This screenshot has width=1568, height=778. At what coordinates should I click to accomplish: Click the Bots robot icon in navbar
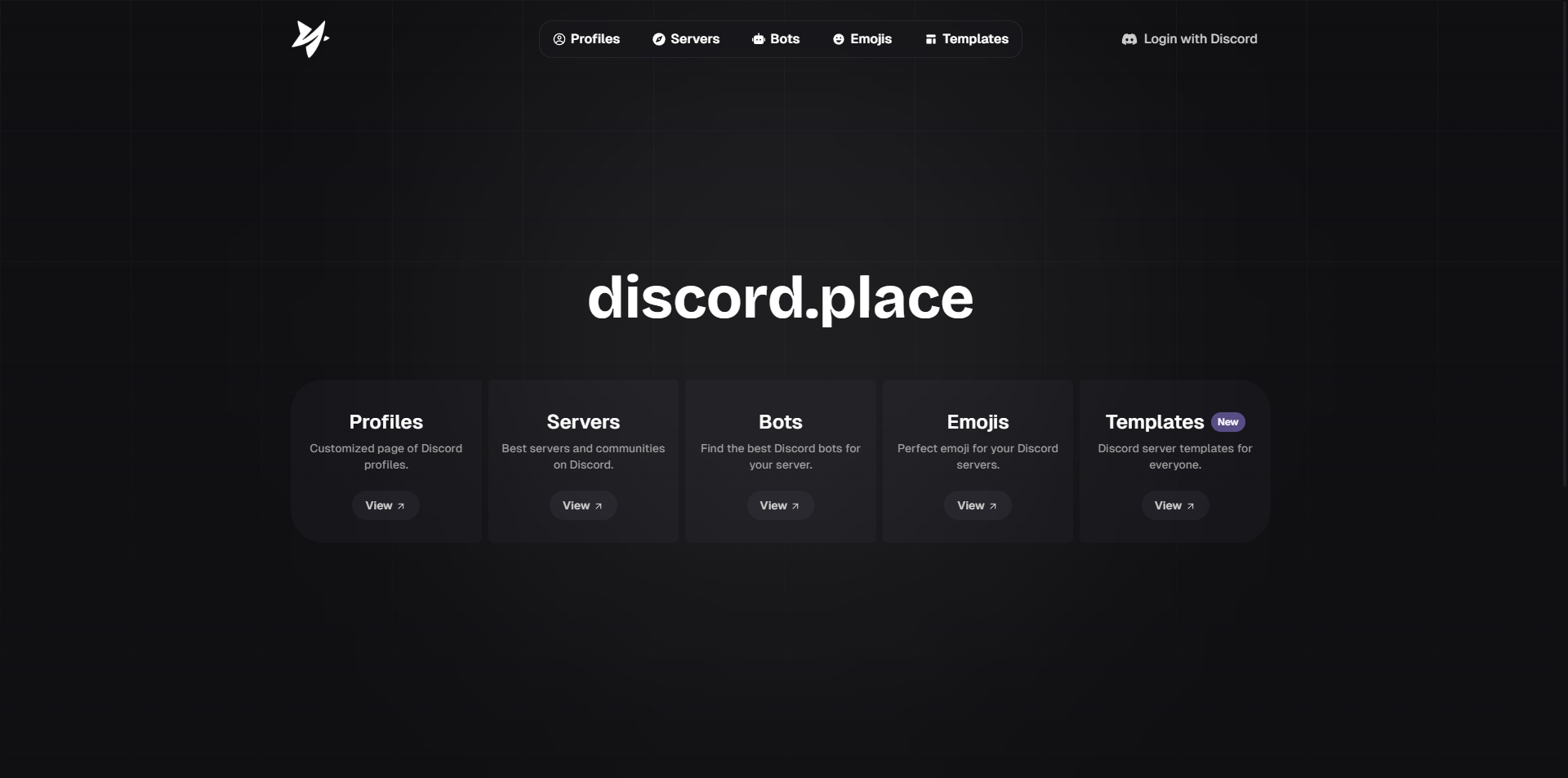[759, 39]
